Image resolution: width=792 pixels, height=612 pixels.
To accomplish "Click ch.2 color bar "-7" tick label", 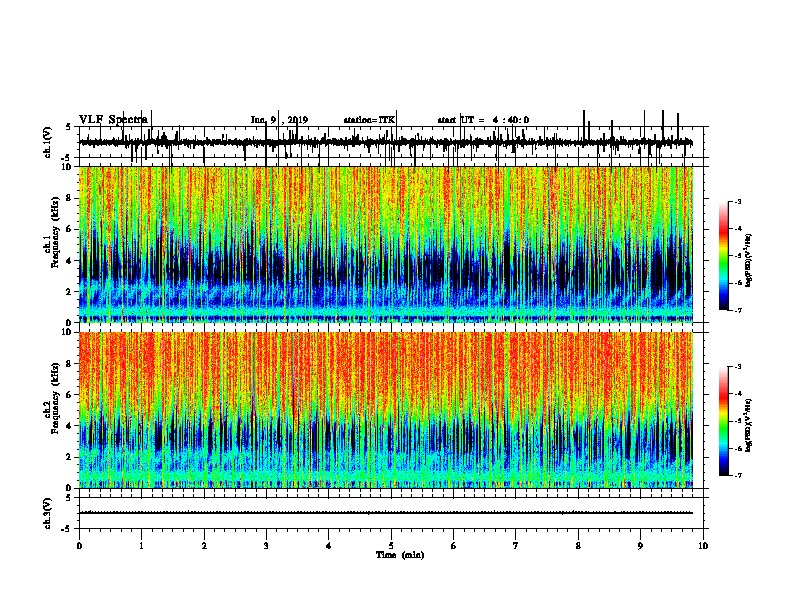I will pyautogui.click(x=738, y=475).
